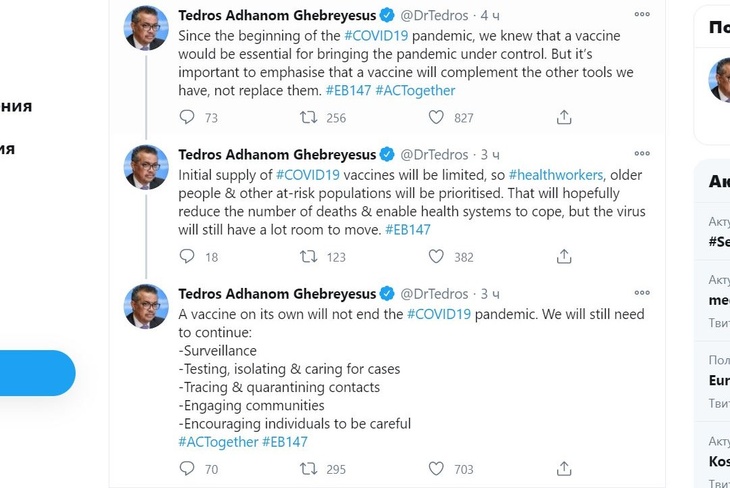Open the #healthworkers hashtag link
Screen dimensions: 730x488
coord(556,175)
